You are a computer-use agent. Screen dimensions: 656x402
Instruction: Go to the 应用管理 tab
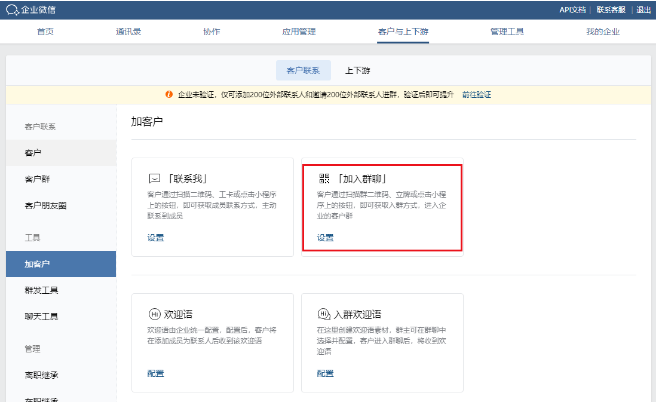[299, 32]
